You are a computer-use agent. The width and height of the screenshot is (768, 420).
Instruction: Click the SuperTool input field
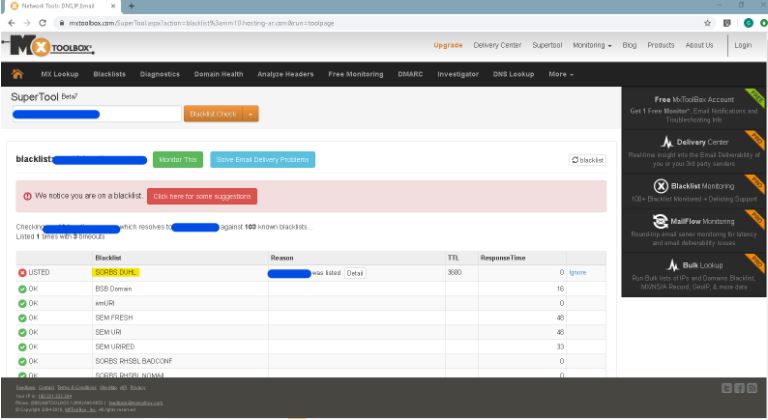(x=96, y=114)
